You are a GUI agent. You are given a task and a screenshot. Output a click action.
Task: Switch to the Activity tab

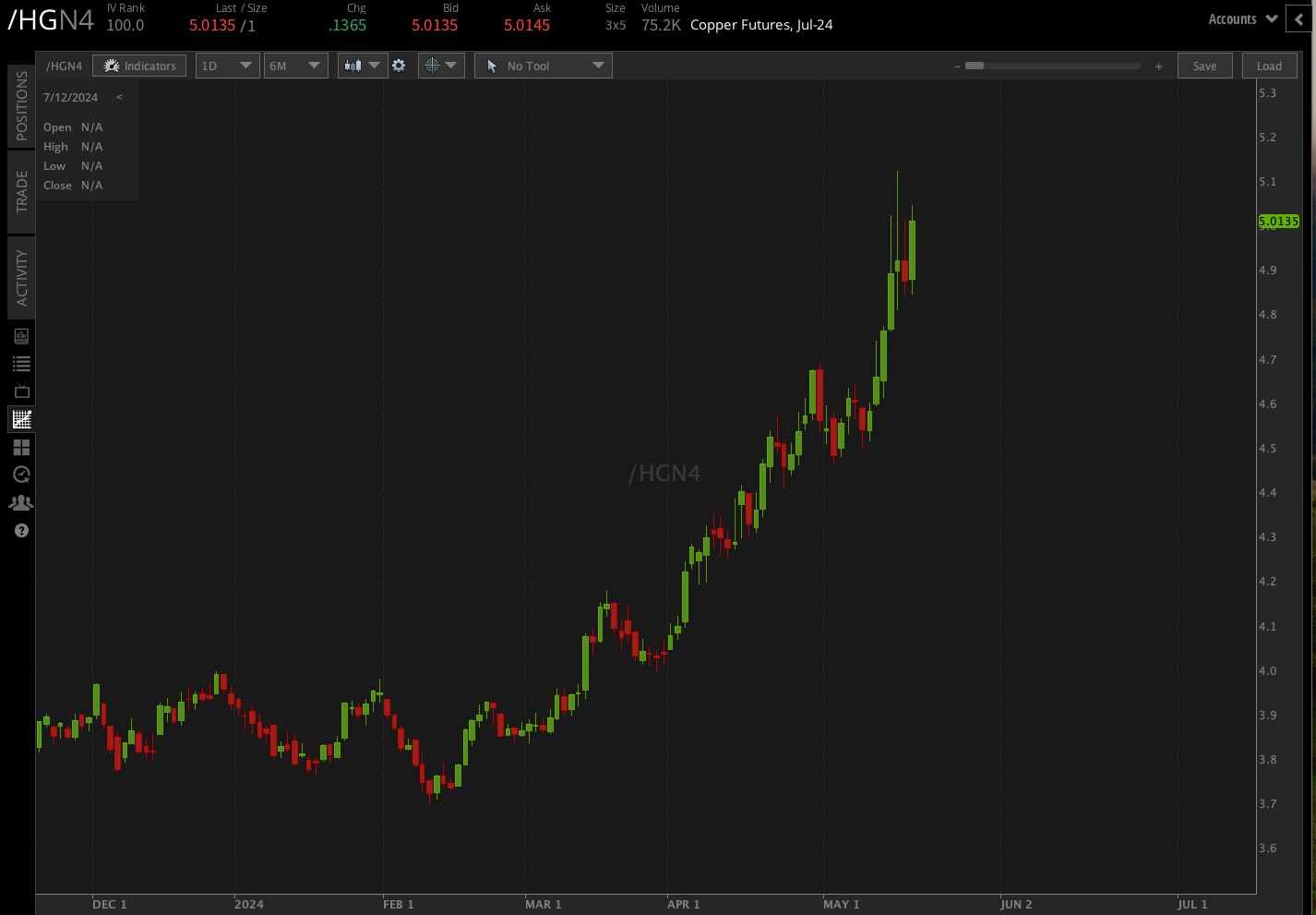21,277
